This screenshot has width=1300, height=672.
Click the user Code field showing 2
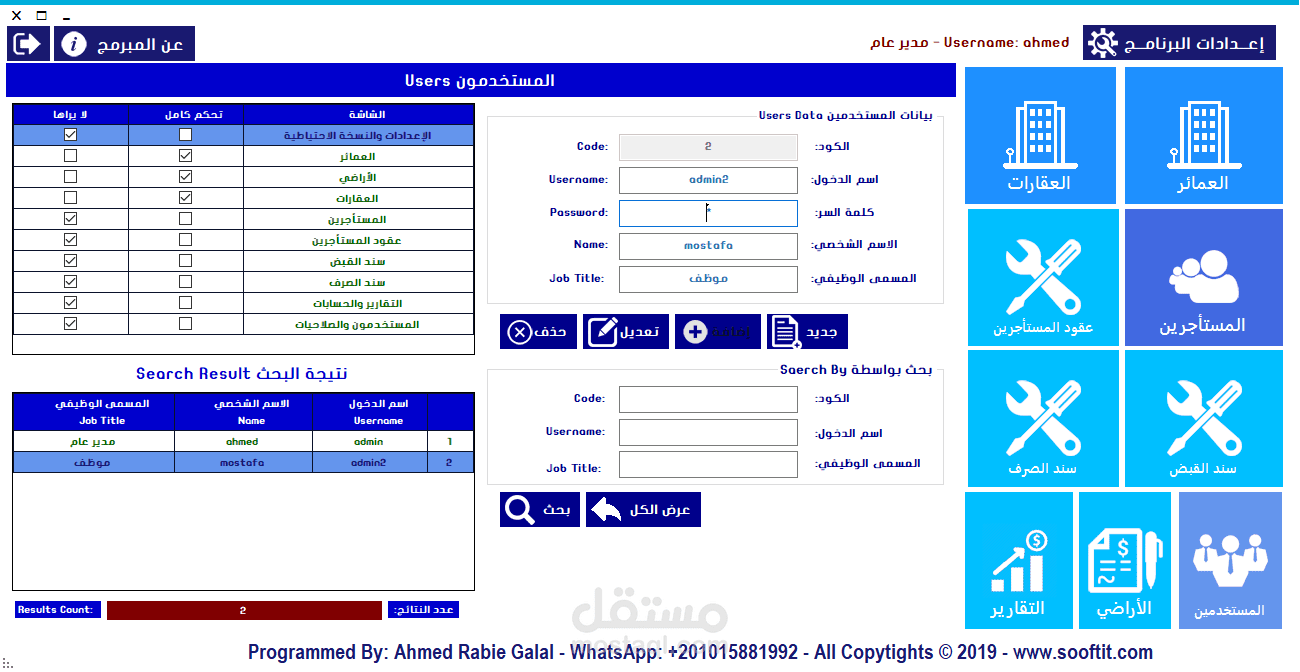tap(708, 147)
